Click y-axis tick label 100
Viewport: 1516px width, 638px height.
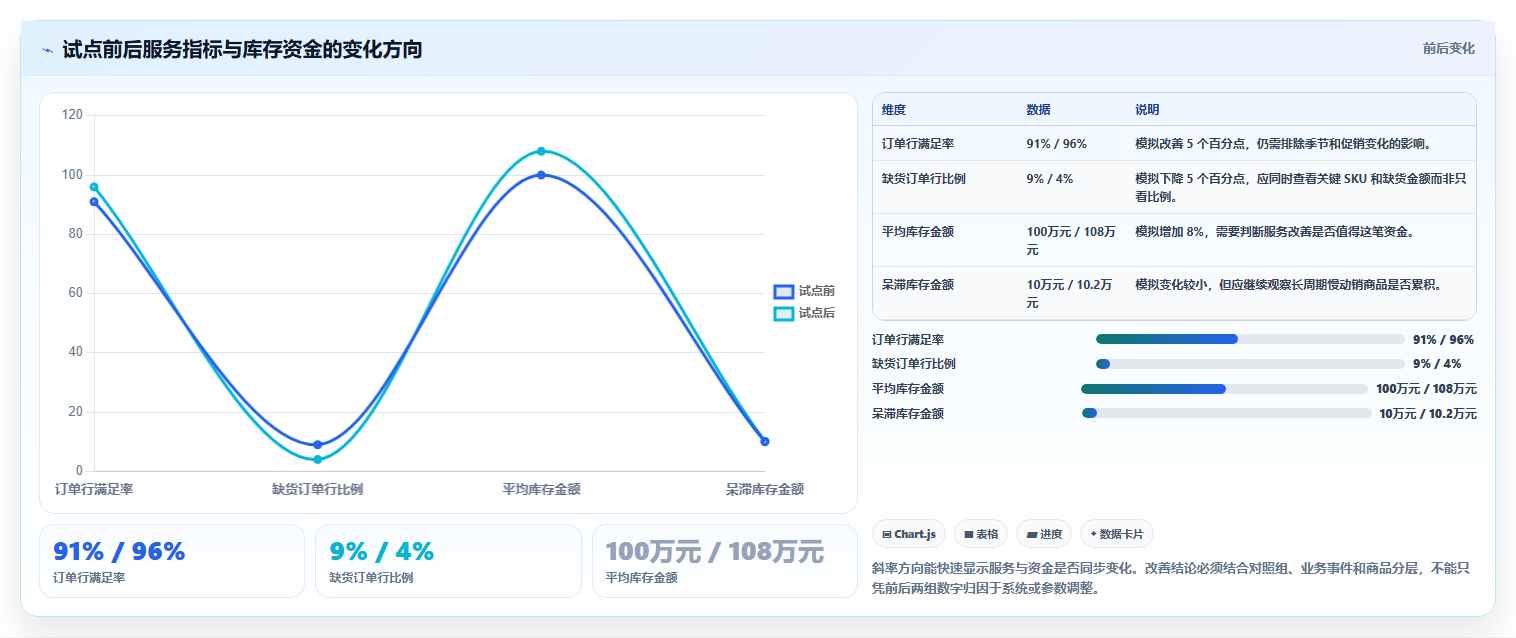(x=72, y=175)
